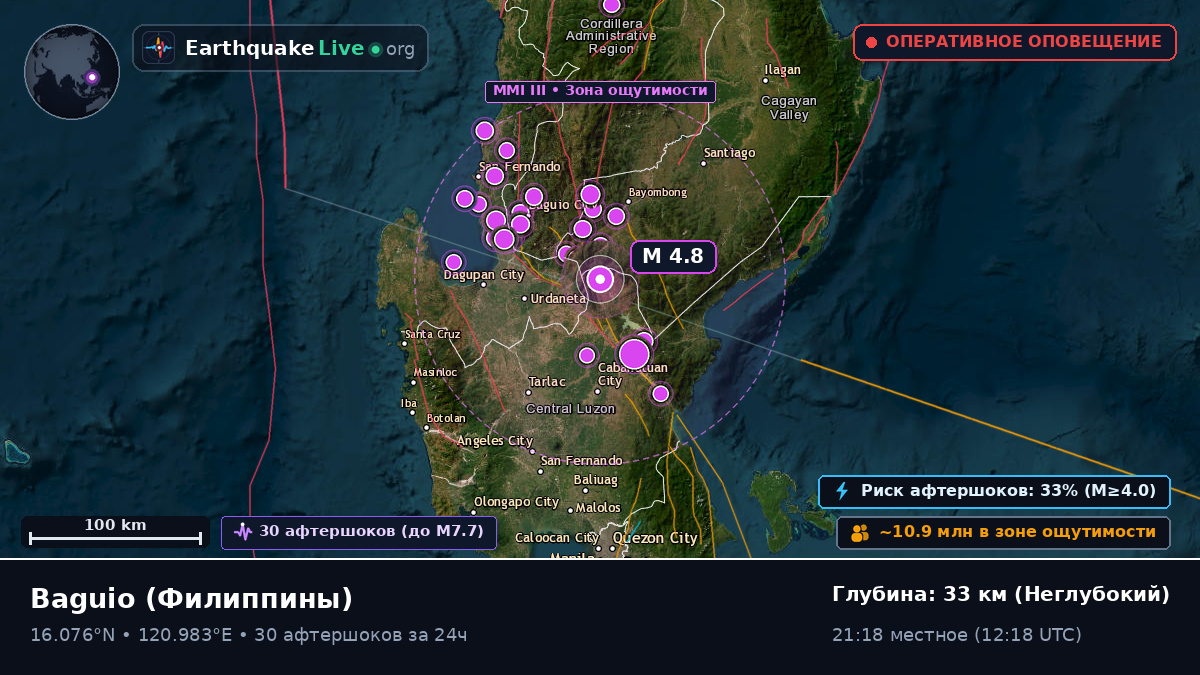Click '~10.9 млн в зоне ощутимости' text
This screenshot has width=1200, height=675.
coord(1017,532)
